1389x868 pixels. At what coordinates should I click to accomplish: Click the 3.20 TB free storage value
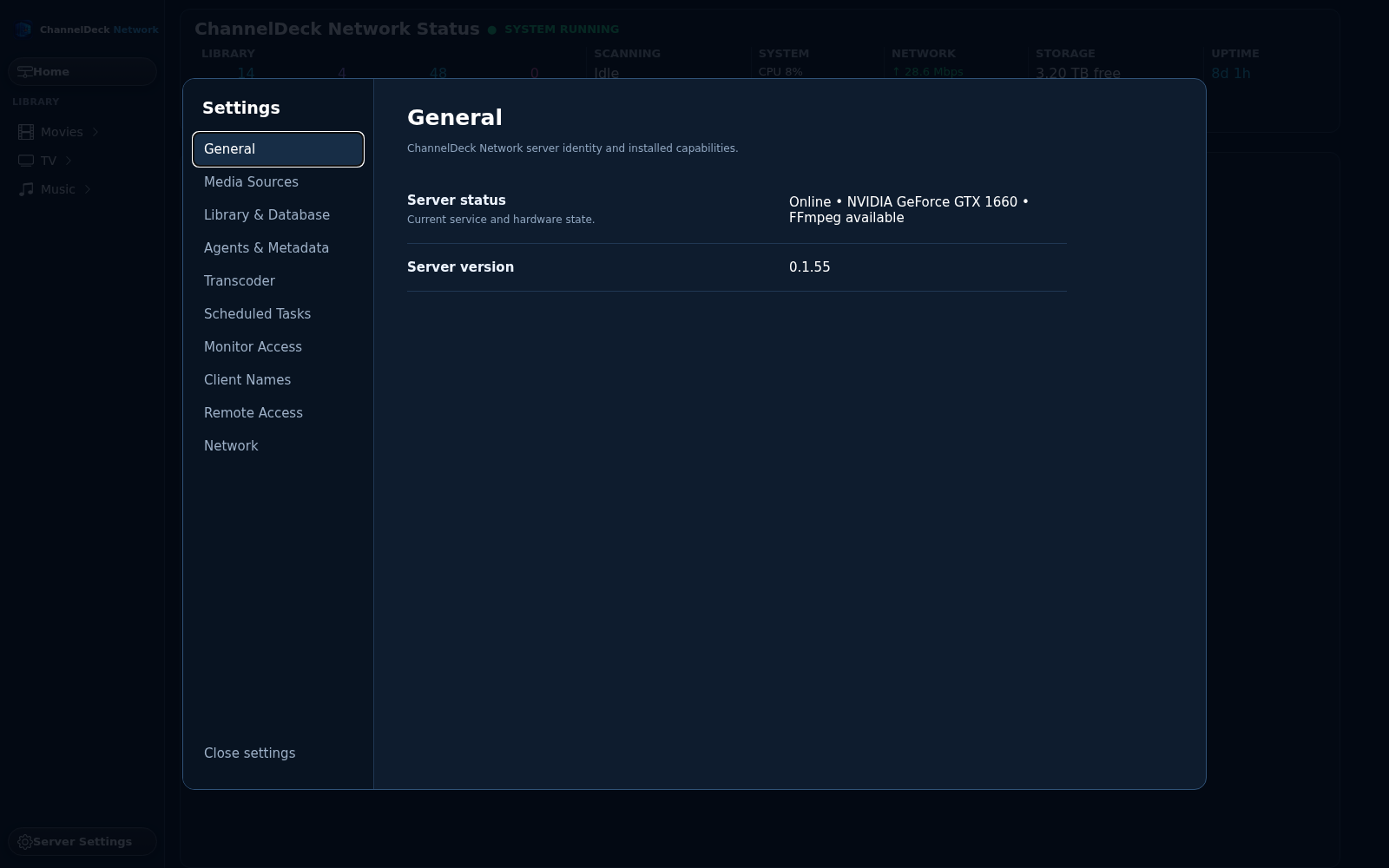1078,73
